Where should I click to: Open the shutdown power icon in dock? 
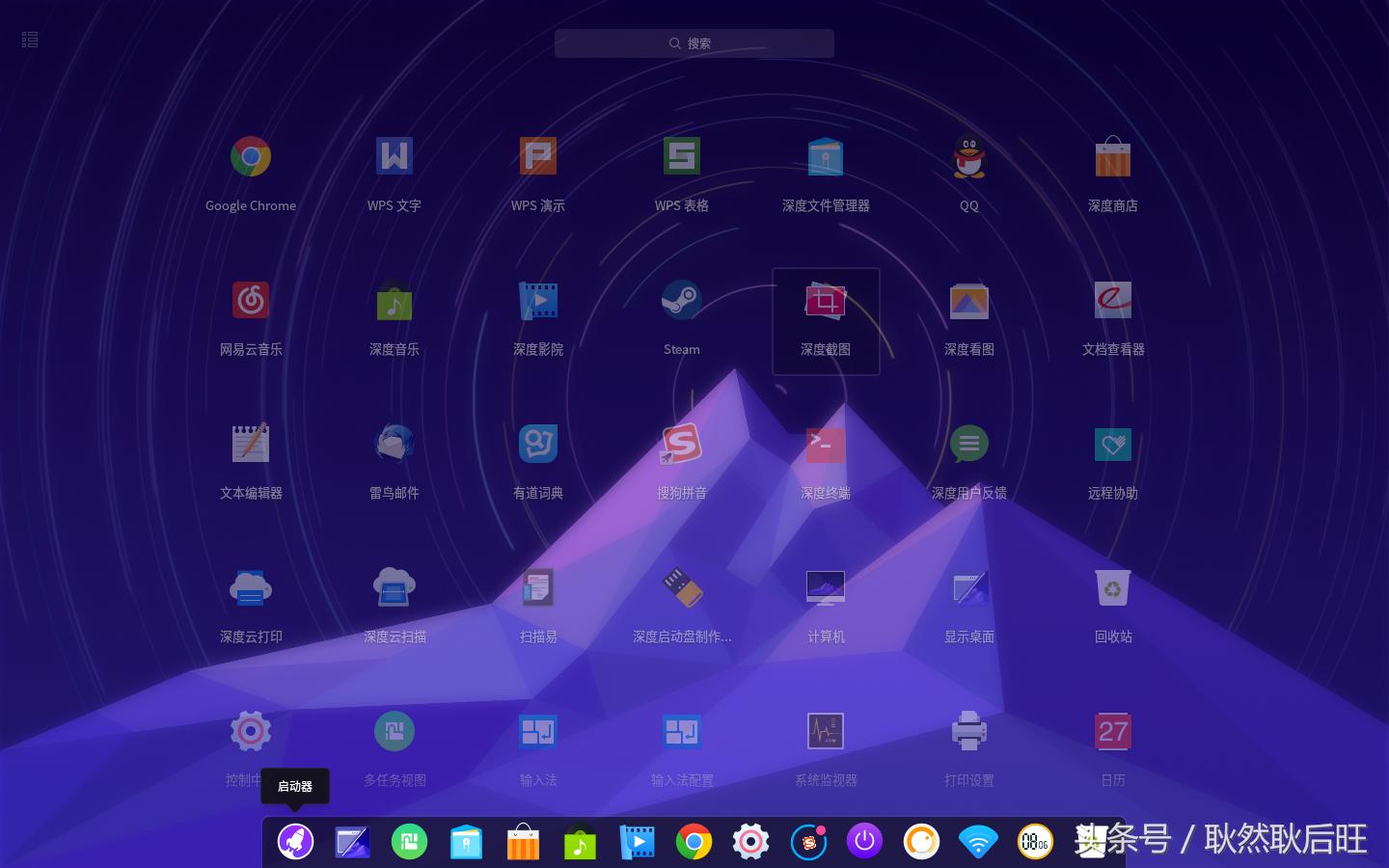[865, 841]
